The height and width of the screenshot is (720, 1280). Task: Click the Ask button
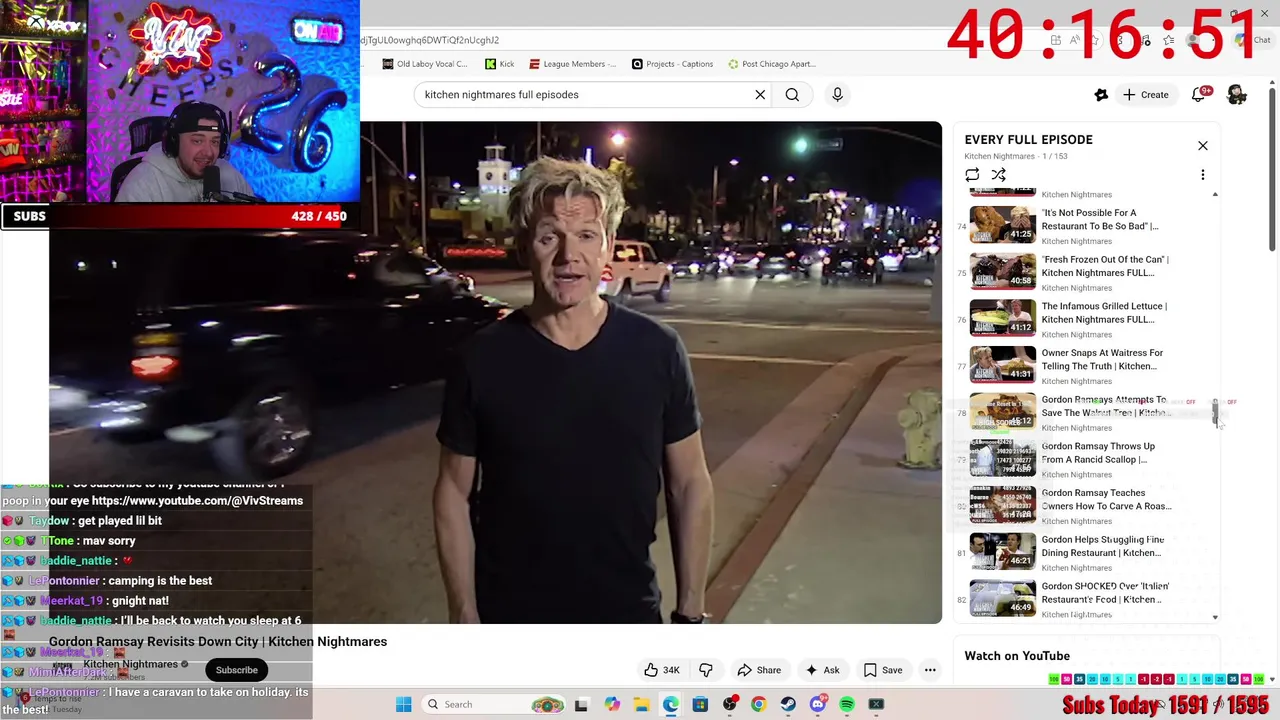click(x=823, y=670)
